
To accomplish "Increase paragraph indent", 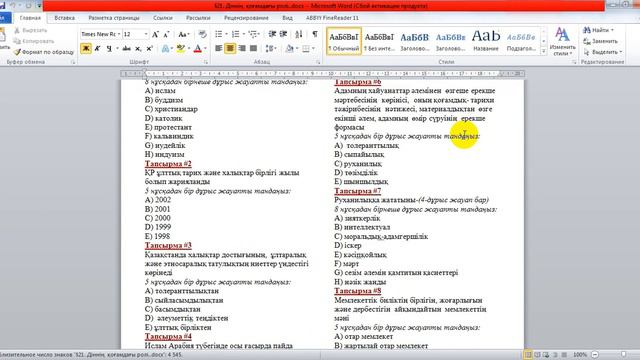I will click(x=283, y=34).
